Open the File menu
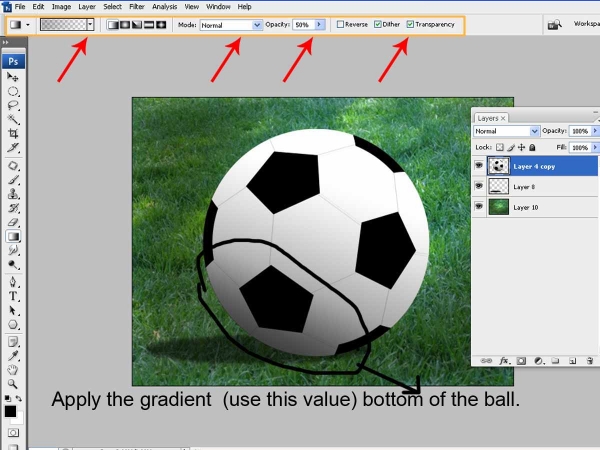Screen dimensions: 600x450 pos(20,7)
